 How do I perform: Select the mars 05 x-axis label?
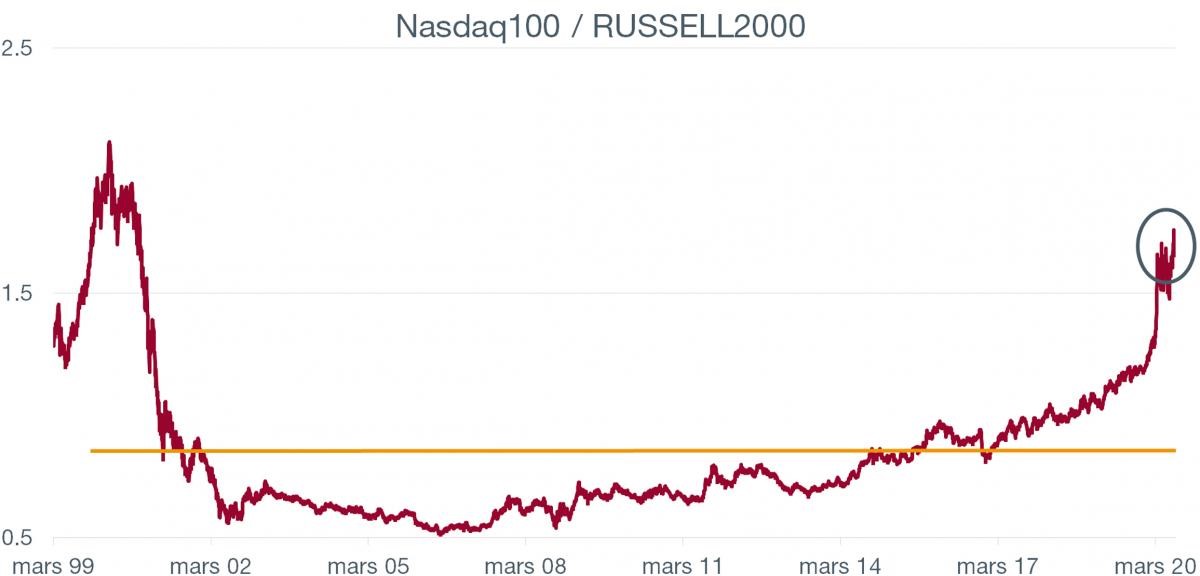coord(369,563)
